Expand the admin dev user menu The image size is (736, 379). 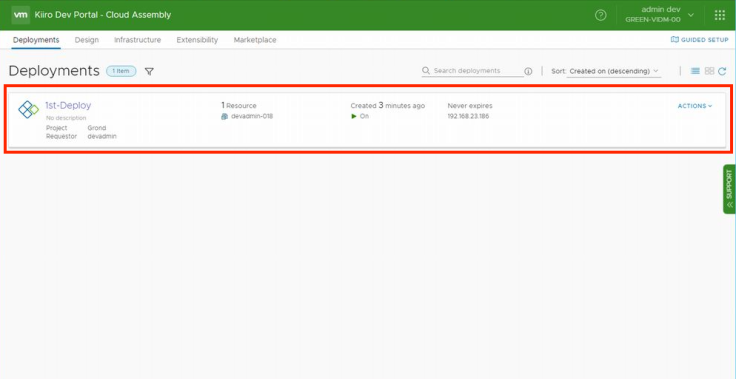click(x=691, y=15)
